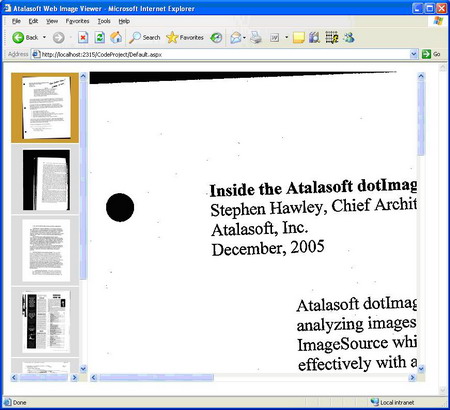The height and width of the screenshot is (410, 450).
Task: Open the View menu
Action: 52,21
